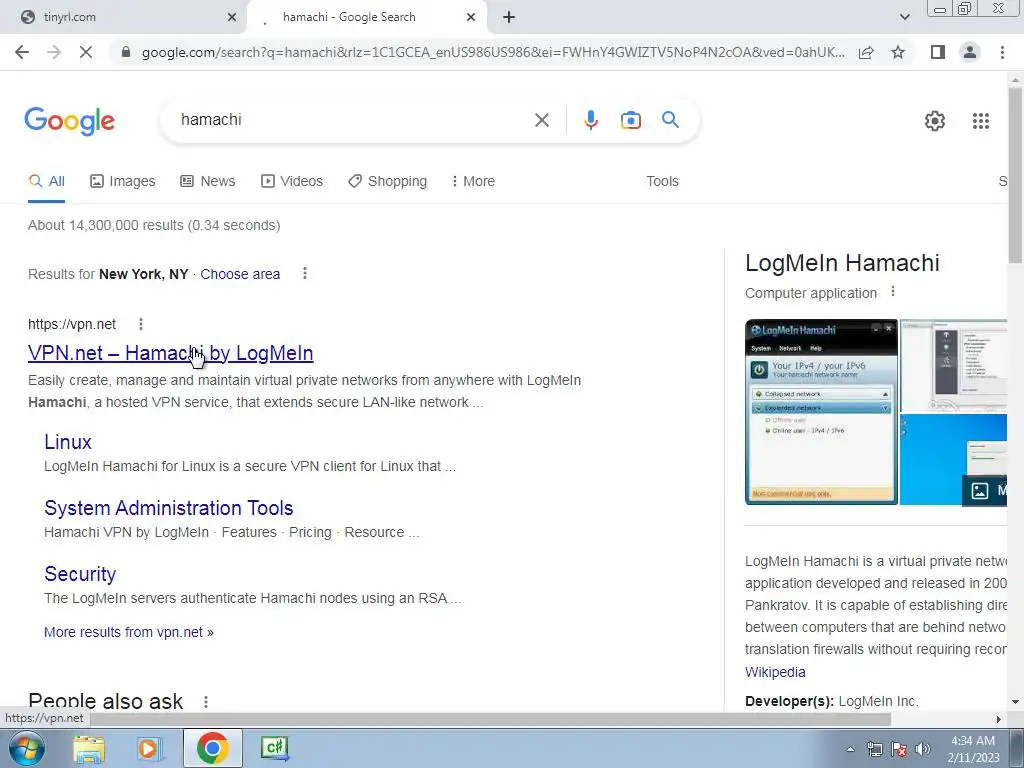Image resolution: width=1024 pixels, height=768 pixels.
Task: Click the forward navigation arrow
Action: tap(54, 52)
